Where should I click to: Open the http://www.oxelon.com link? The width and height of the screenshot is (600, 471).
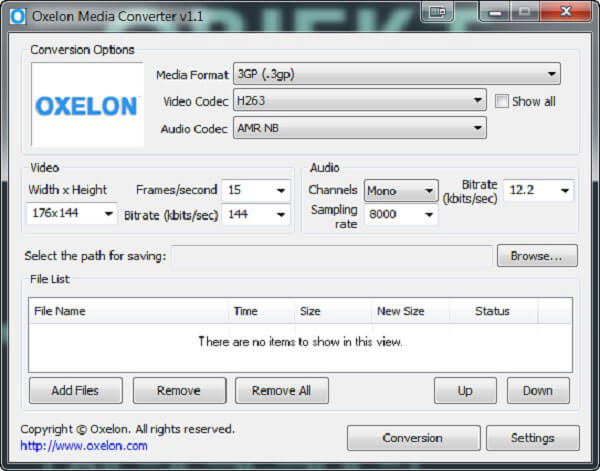coord(84,446)
